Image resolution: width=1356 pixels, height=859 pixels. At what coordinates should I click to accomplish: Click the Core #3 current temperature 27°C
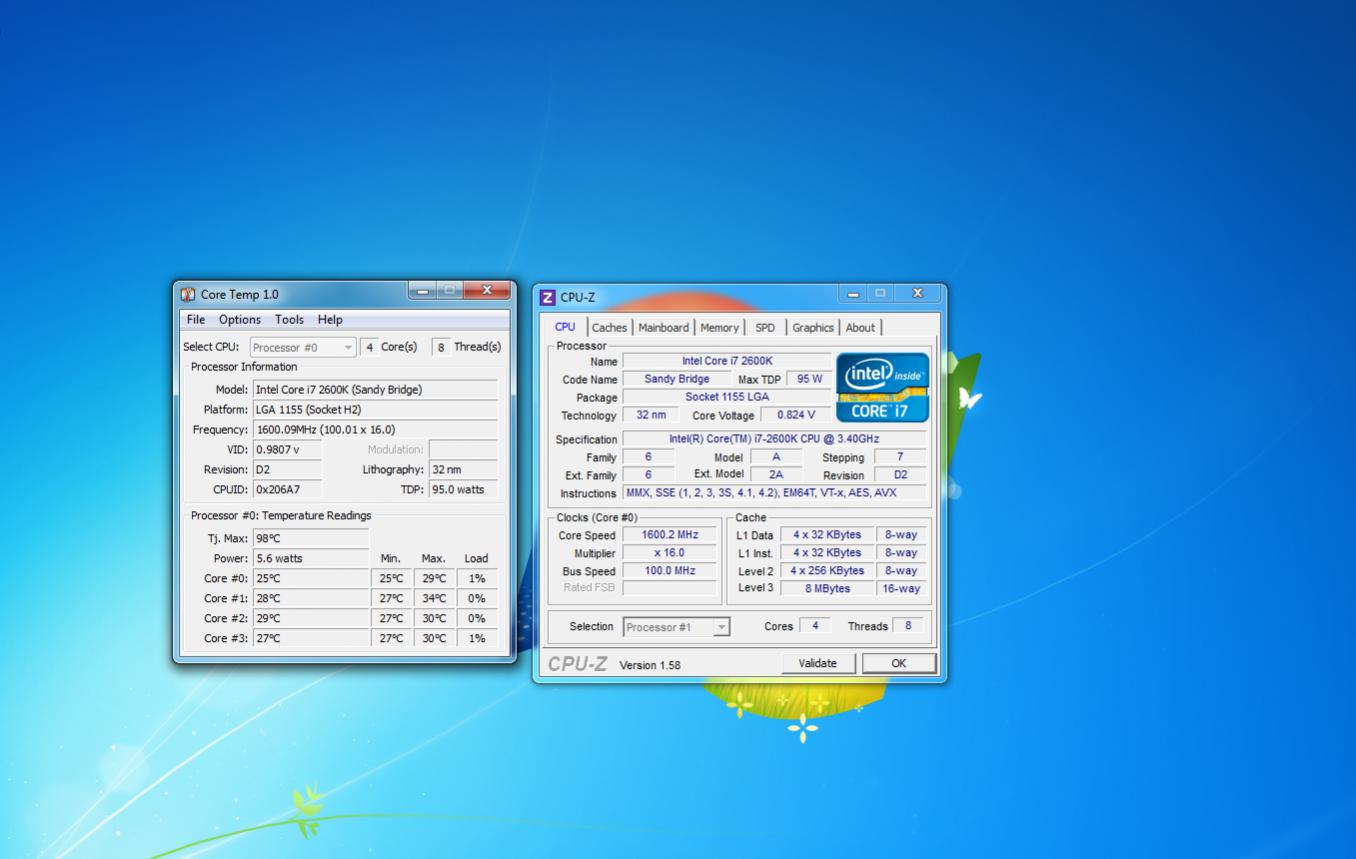pyautogui.click(x=311, y=638)
